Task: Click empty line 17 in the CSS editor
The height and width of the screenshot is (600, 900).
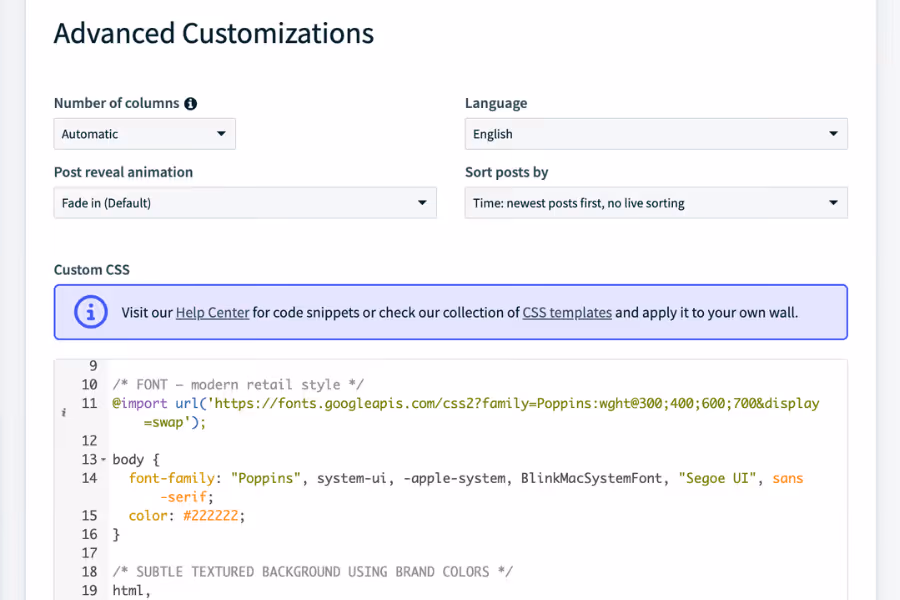Action: [476, 553]
